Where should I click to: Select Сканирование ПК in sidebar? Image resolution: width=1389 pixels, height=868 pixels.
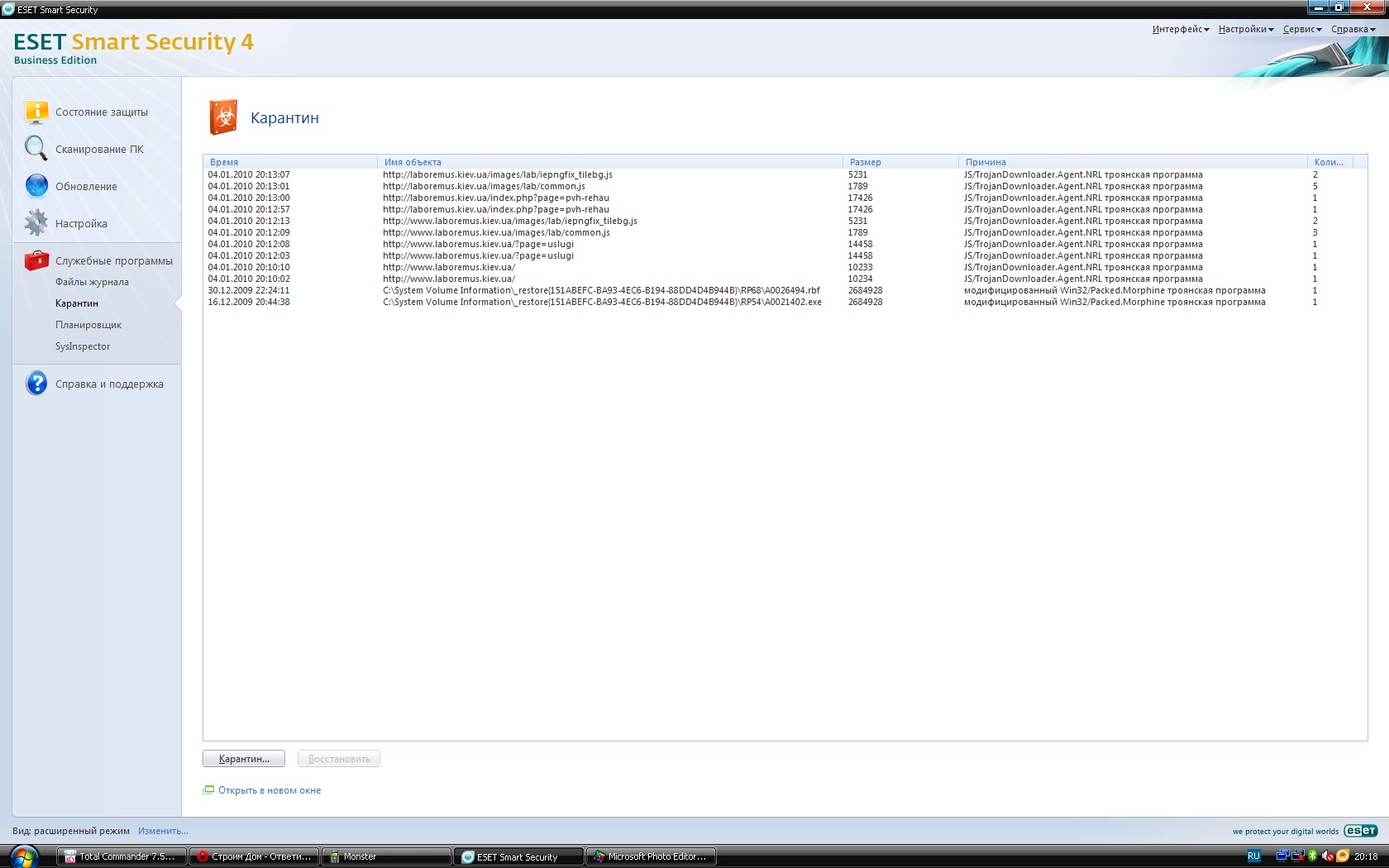point(99,149)
